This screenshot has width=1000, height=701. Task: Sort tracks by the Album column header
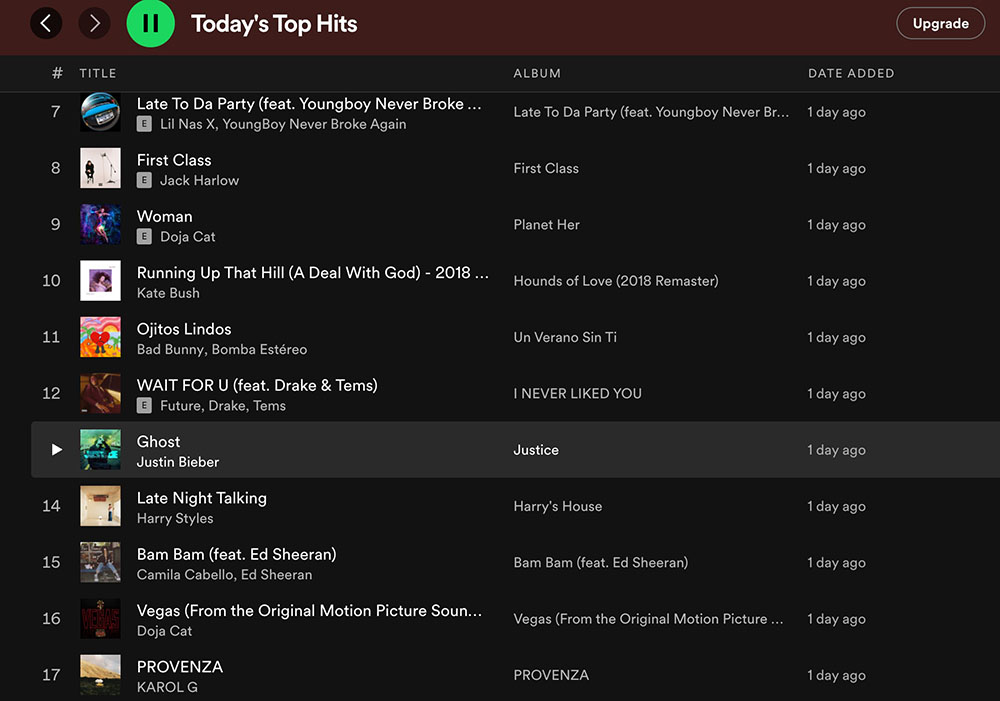click(x=537, y=73)
